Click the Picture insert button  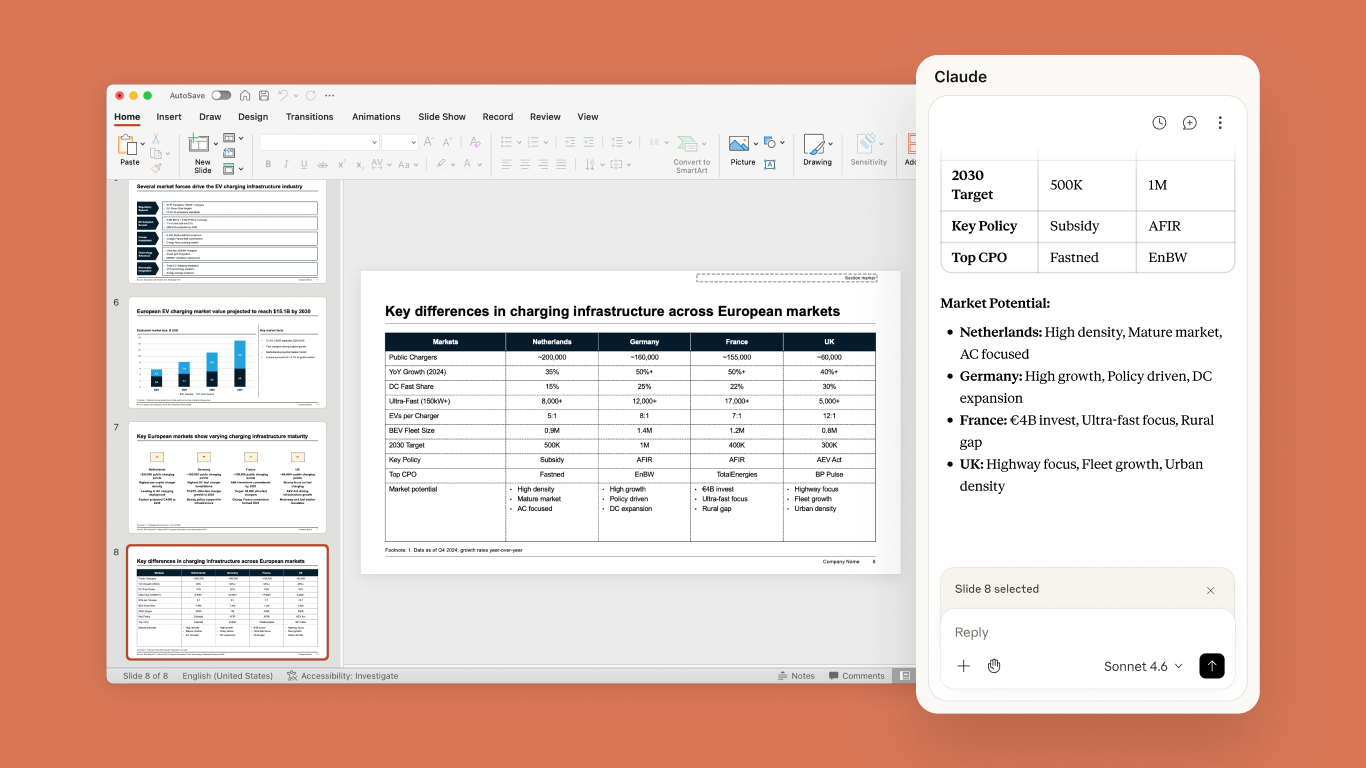[742, 150]
